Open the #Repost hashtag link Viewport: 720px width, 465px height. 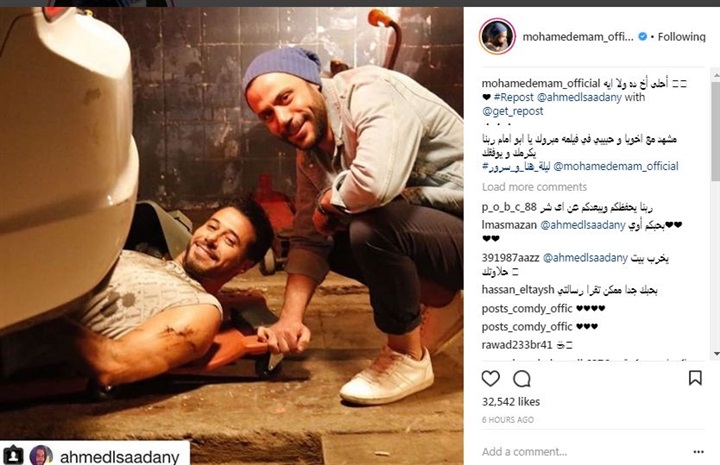(513, 97)
